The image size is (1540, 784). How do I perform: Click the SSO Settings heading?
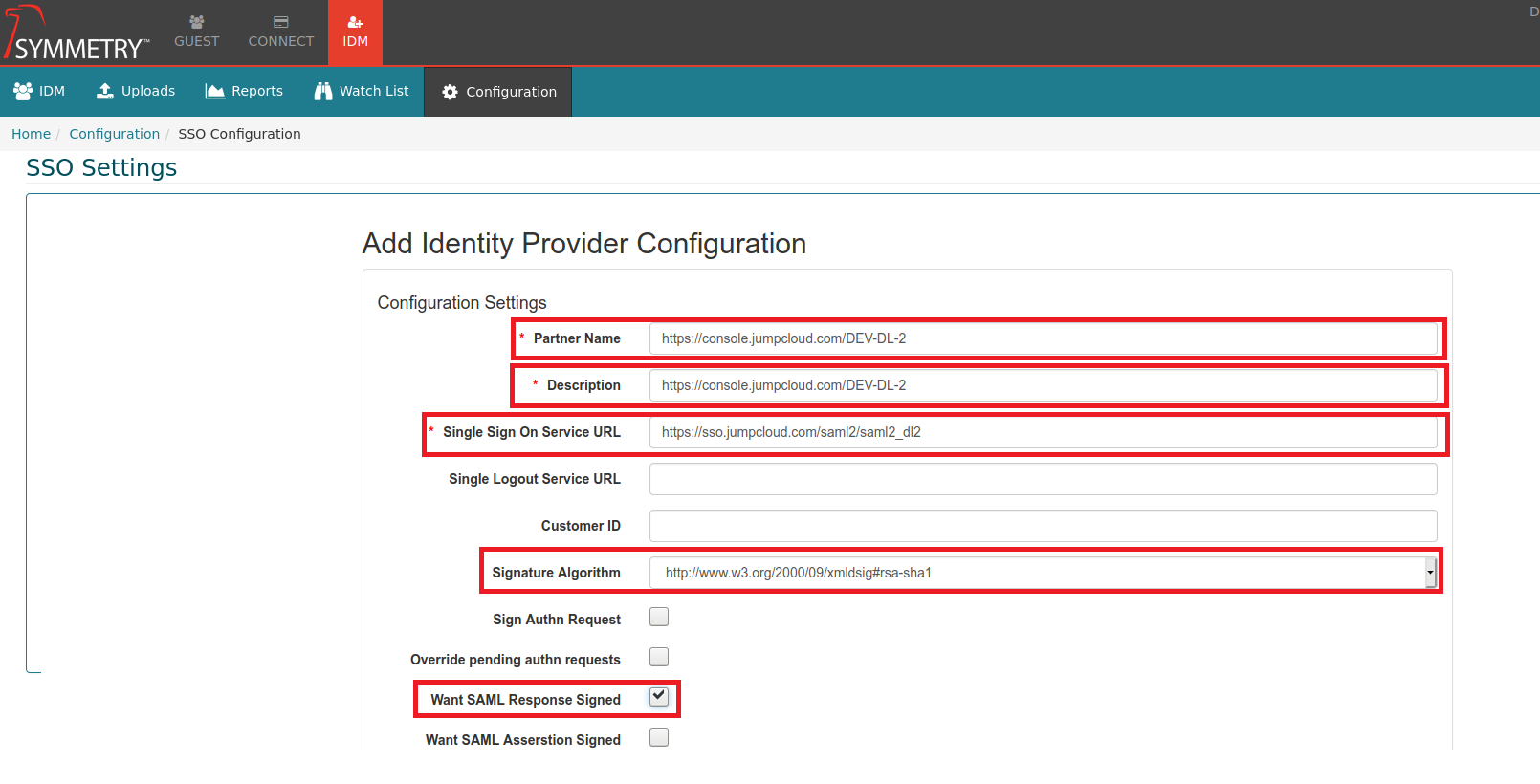click(101, 167)
